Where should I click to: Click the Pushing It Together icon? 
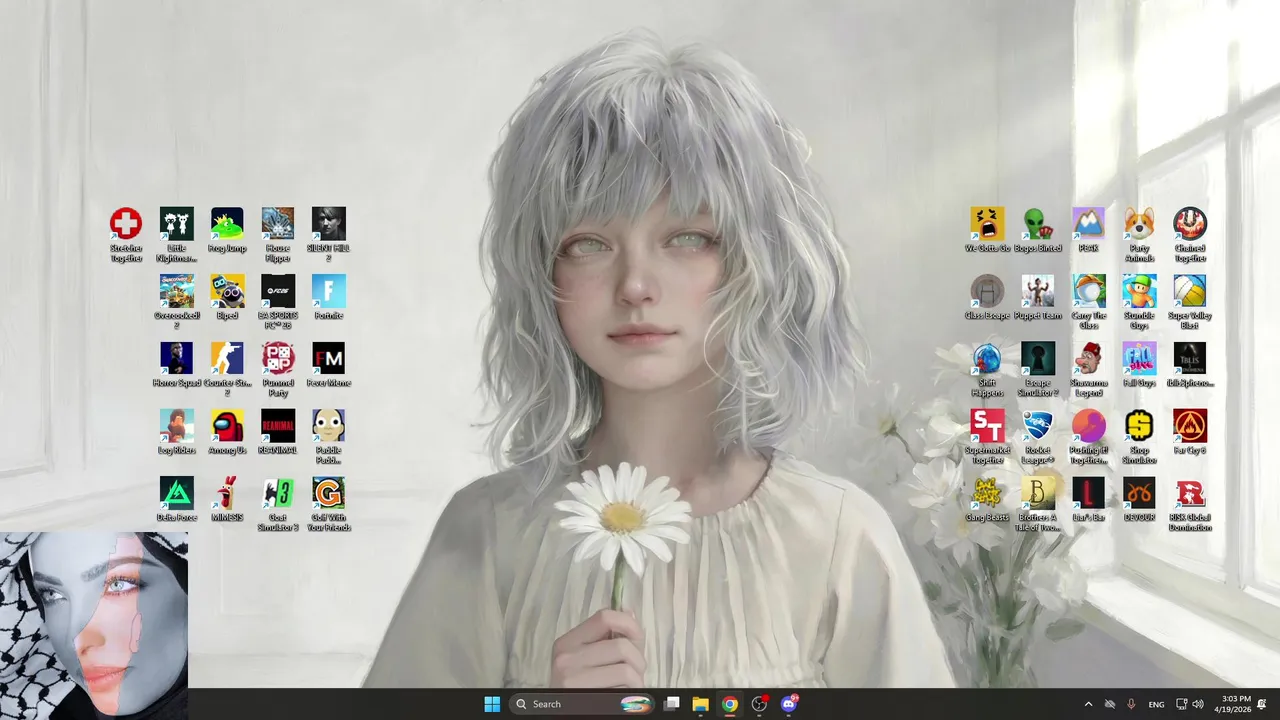pyautogui.click(x=1089, y=426)
